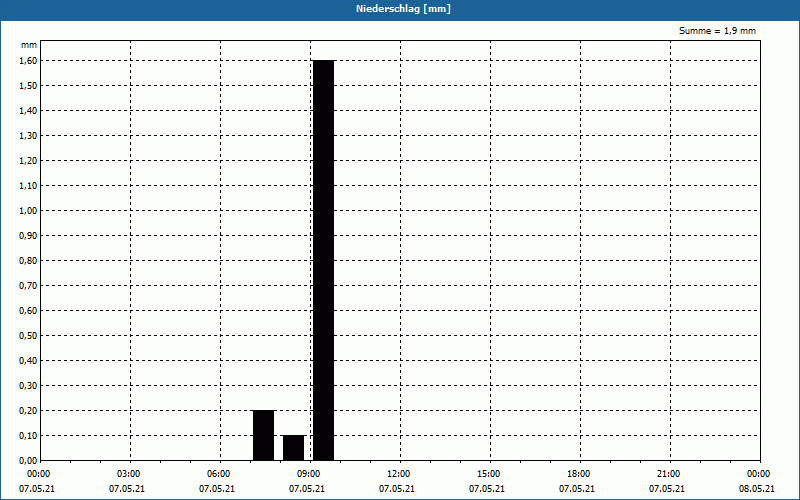Click the 0,40 y-axis value

click(28, 361)
